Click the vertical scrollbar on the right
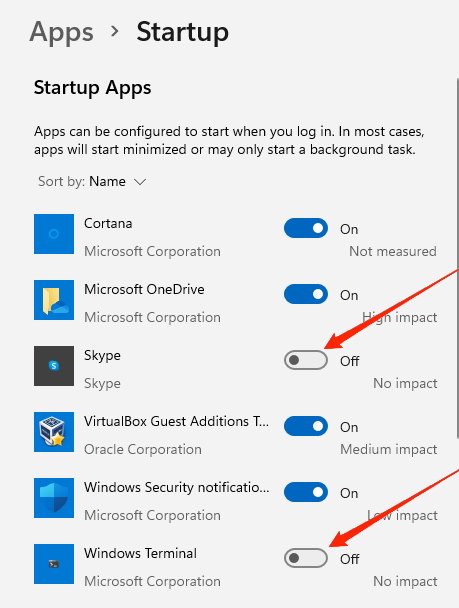Image resolution: width=459 pixels, height=608 pixels. point(457,258)
